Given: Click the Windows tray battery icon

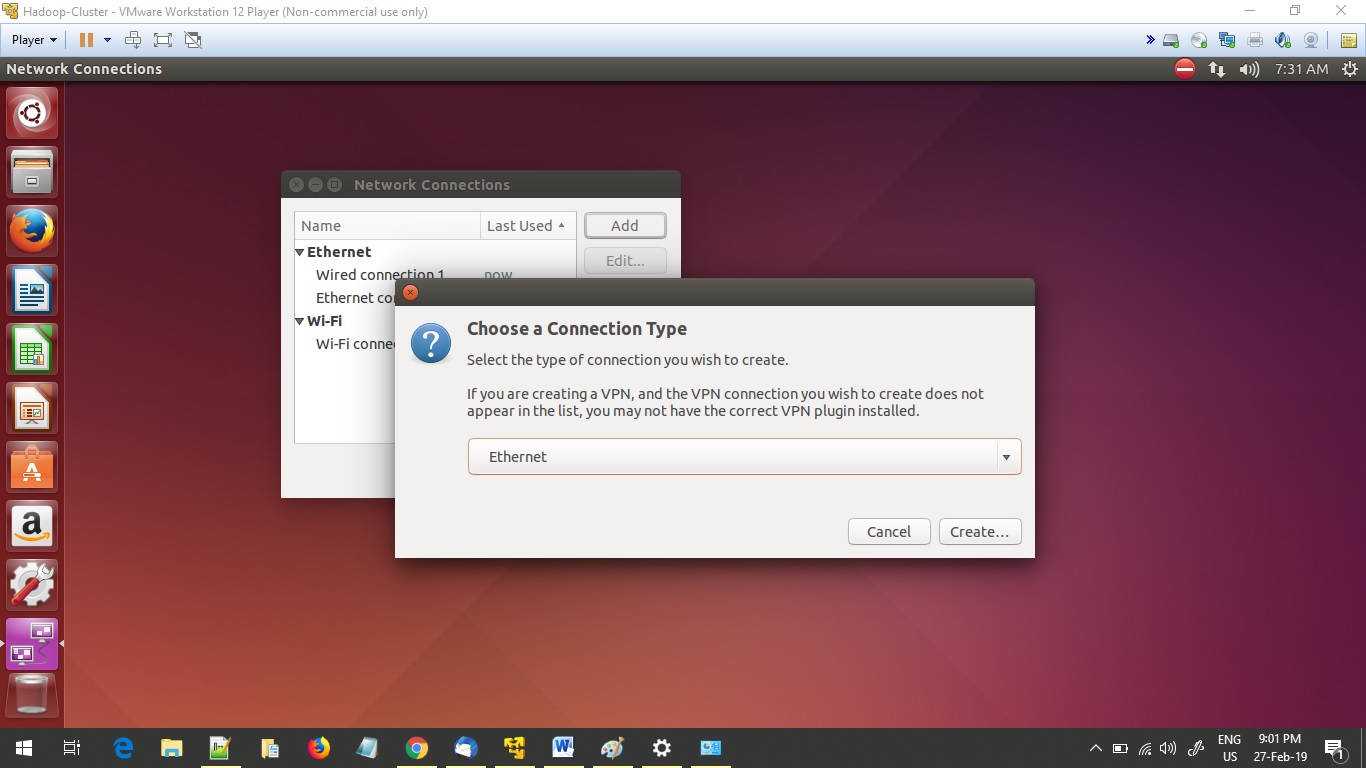Looking at the screenshot, I should 1120,748.
